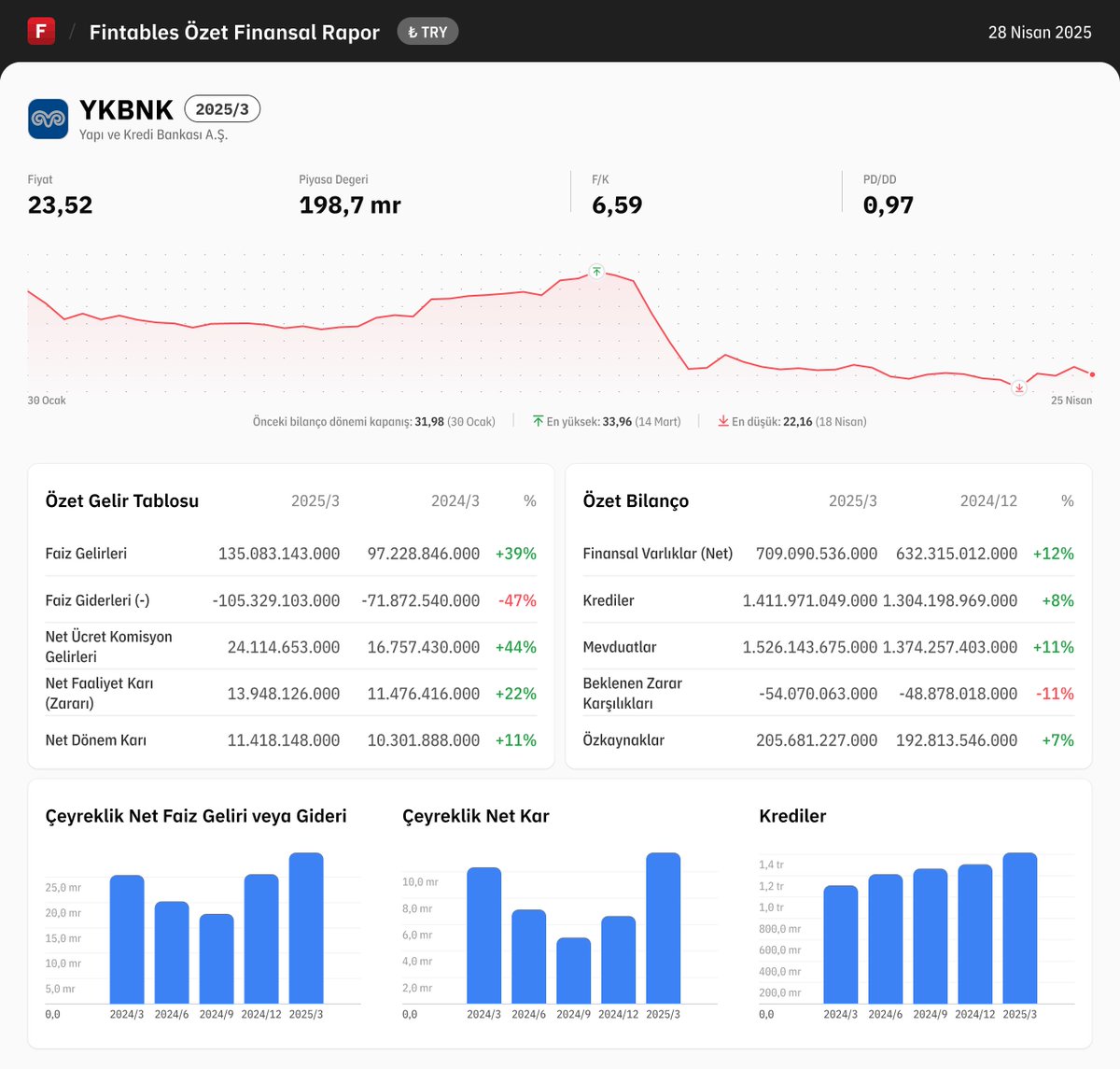Open the 2025/3 period selector
Screen dimensions: 1120x1069
point(222,108)
